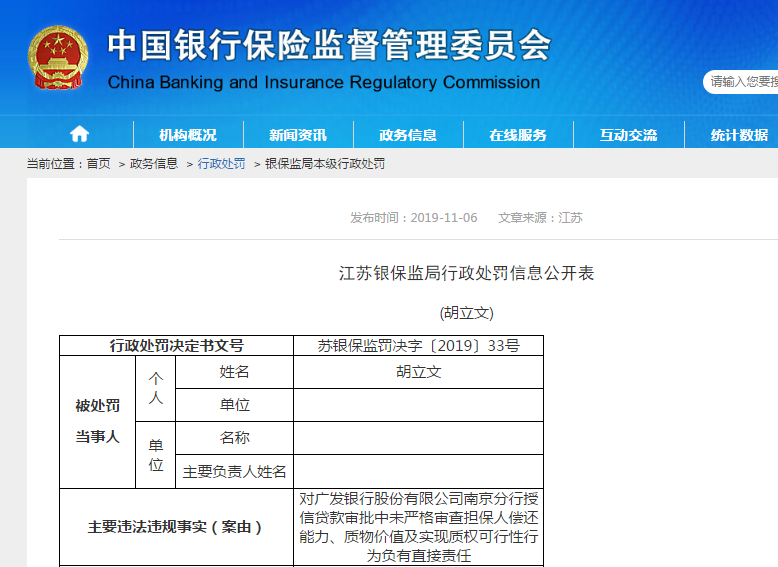Open the 统计数据 menu
Viewport: 778px width, 567px height.
[739, 135]
